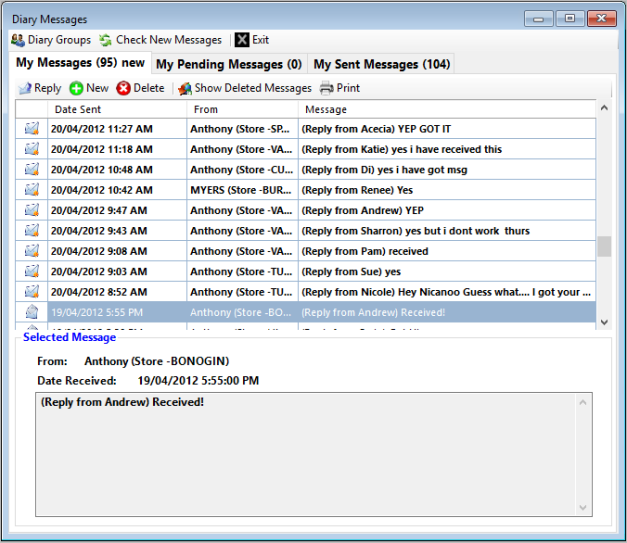The height and width of the screenshot is (543, 627).
Task: Sort by the From column header
Action: [x=241, y=109]
